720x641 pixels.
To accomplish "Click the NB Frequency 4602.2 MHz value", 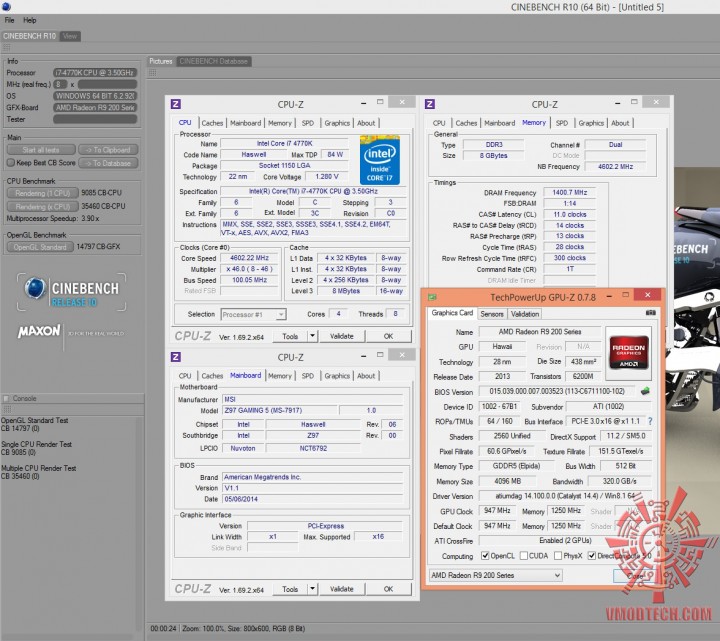I will point(615,166).
